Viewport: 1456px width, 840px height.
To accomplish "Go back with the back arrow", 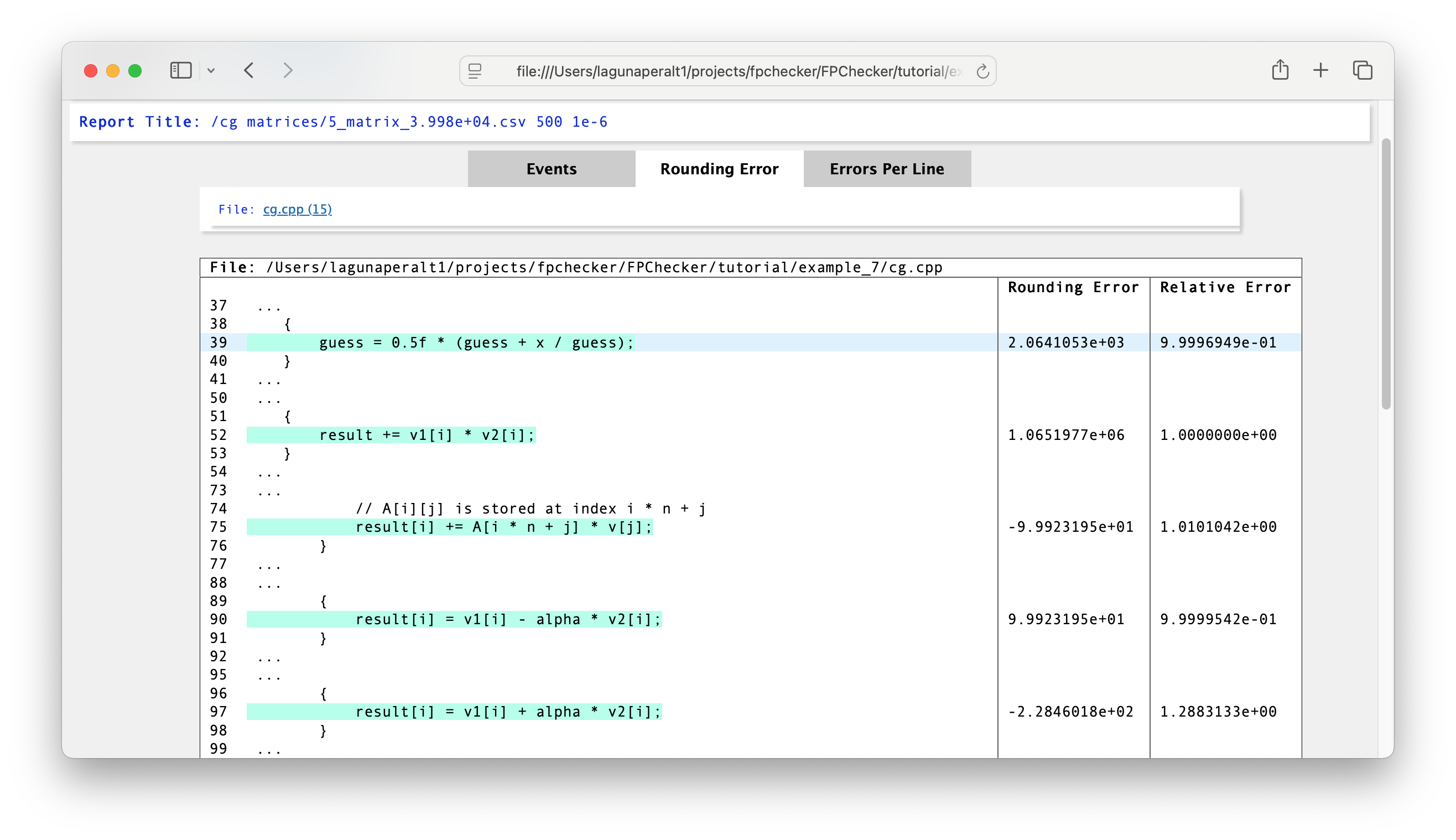I will tap(249, 70).
